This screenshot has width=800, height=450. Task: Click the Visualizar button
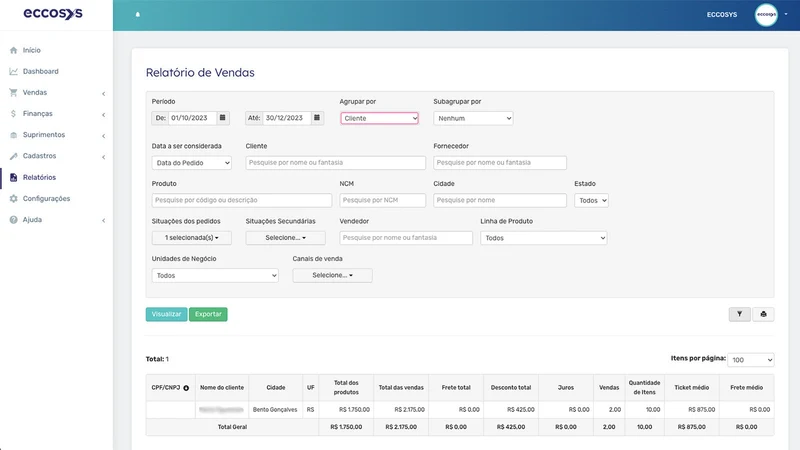166,314
